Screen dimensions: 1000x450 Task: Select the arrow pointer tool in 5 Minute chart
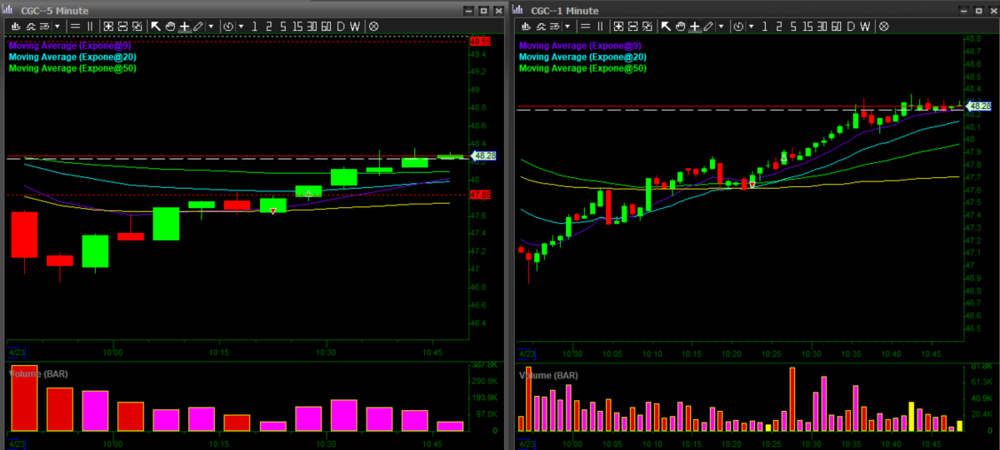(x=155, y=26)
